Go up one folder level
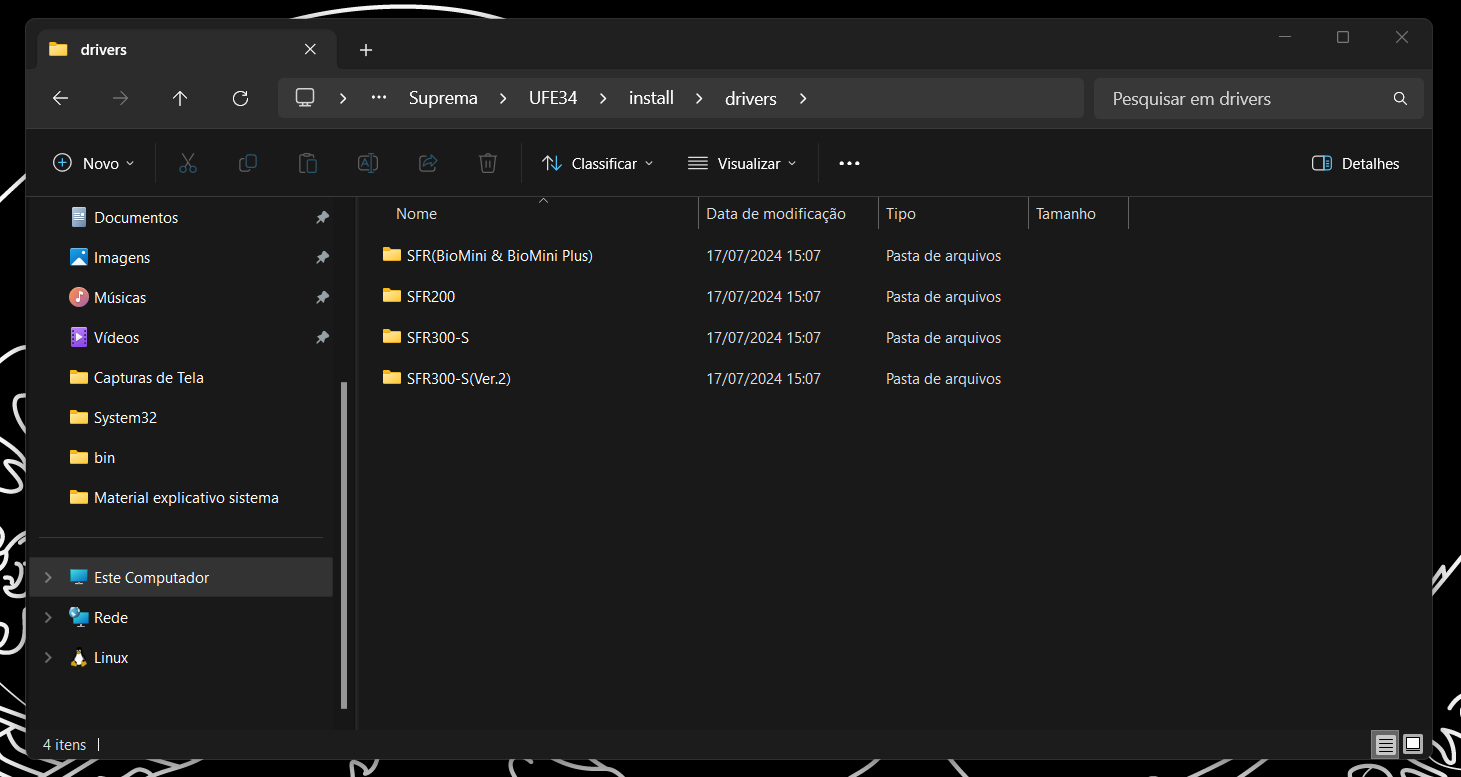The height and width of the screenshot is (777, 1461). click(180, 98)
